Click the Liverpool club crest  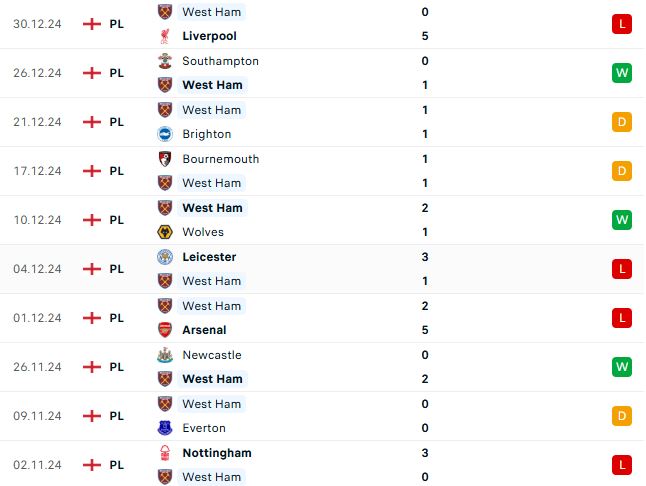pyautogui.click(x=165, y=36)
